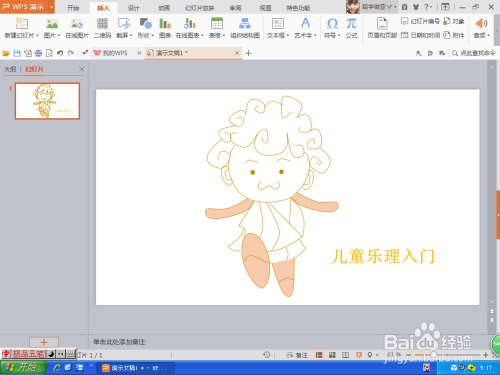Expand the WPS 演示 application menu arrow
This screenshot has height=375, width=500.
point(51,7)
